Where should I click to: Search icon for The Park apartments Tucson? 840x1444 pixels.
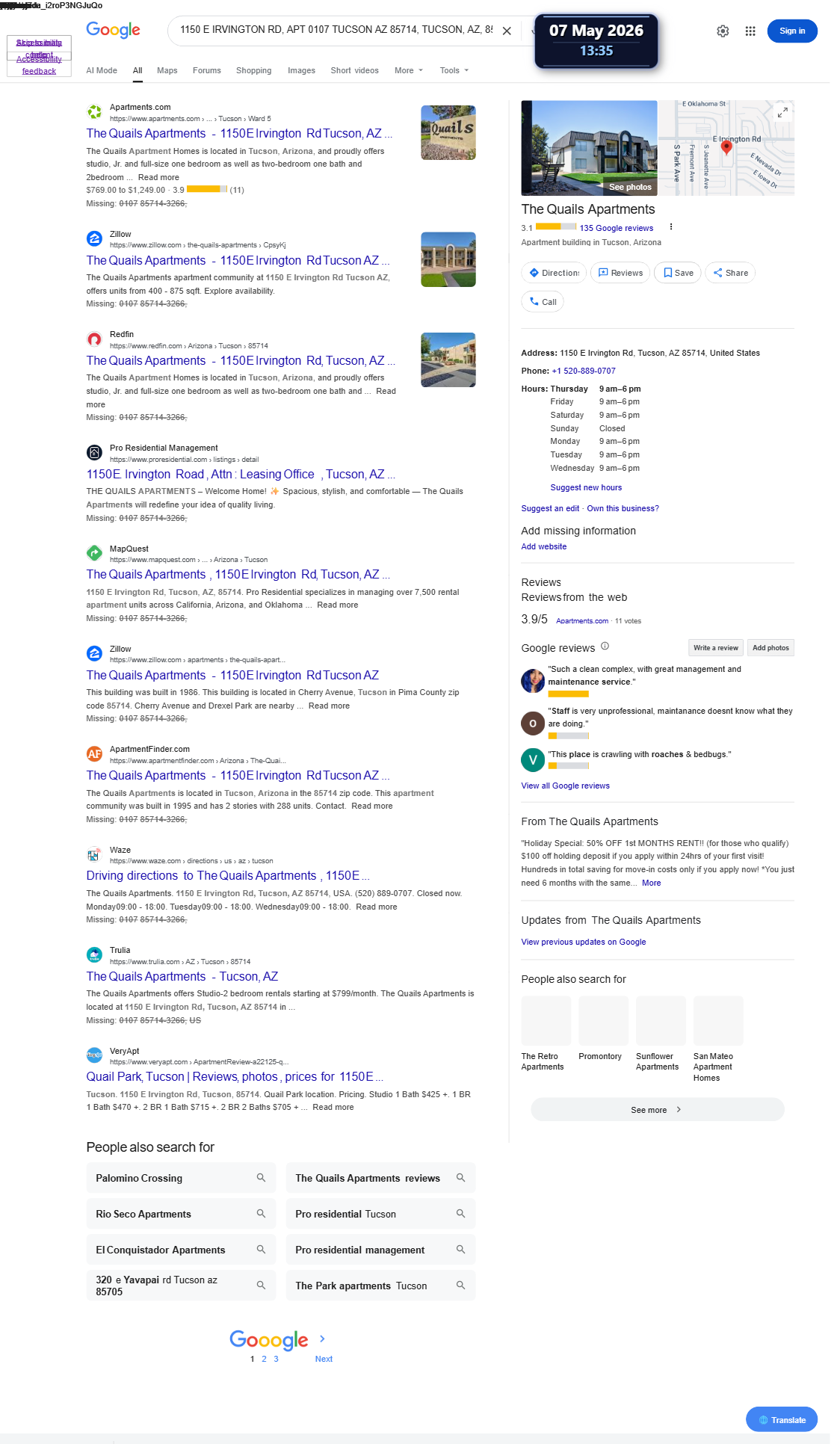pyautogui.click(x=460, y=1286)
